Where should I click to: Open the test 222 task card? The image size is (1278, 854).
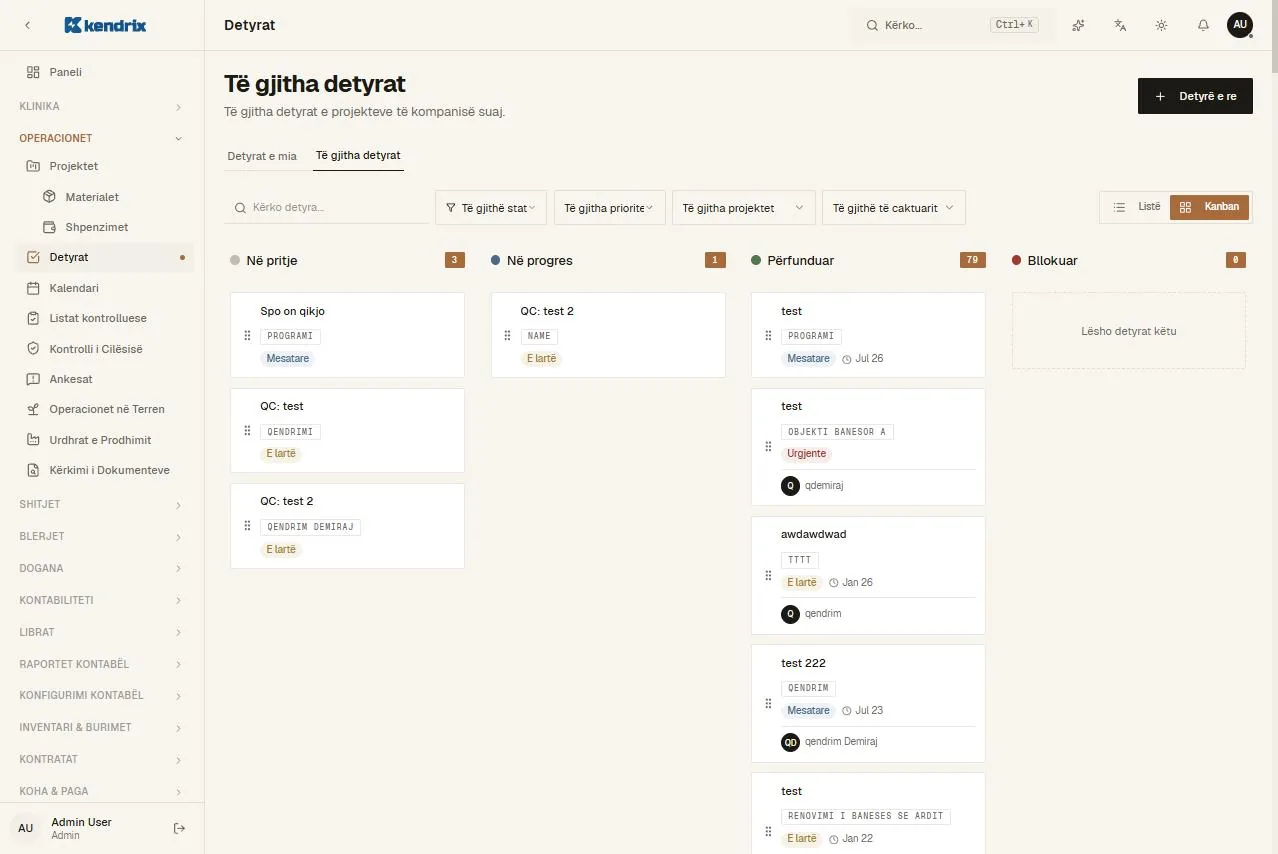(868, 704)
